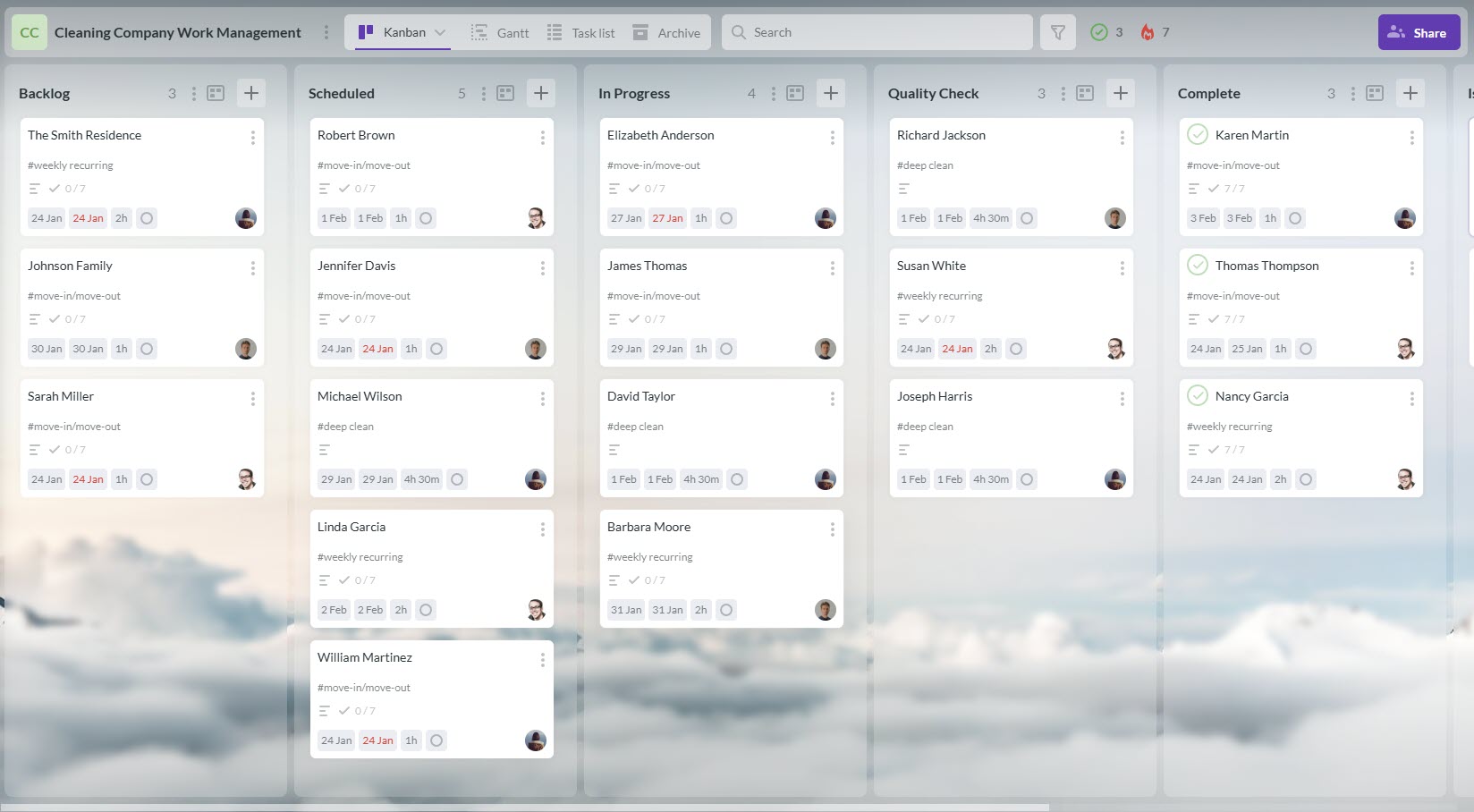Click the Share button
Screen dimensions: 1474x812
1418,32
